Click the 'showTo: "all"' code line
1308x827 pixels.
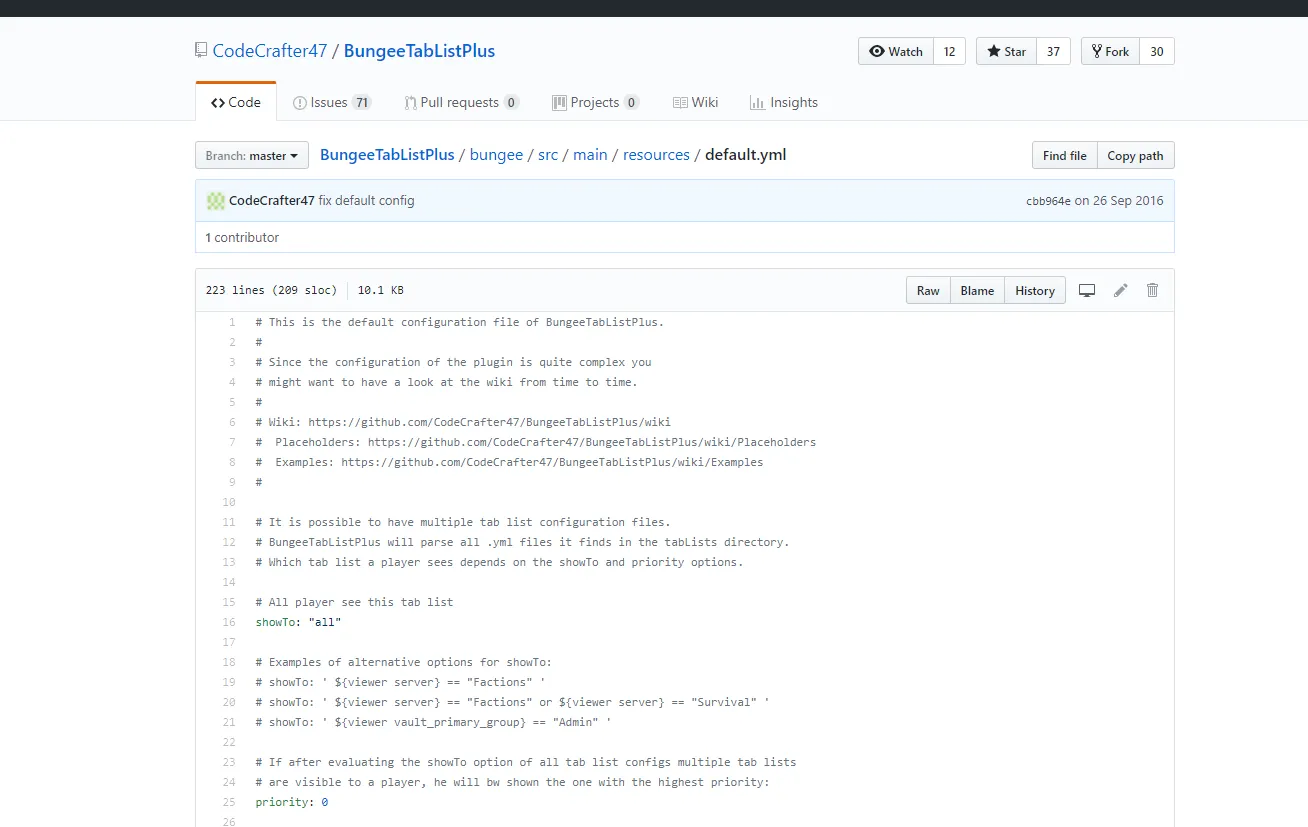click(x=299, y=622)
